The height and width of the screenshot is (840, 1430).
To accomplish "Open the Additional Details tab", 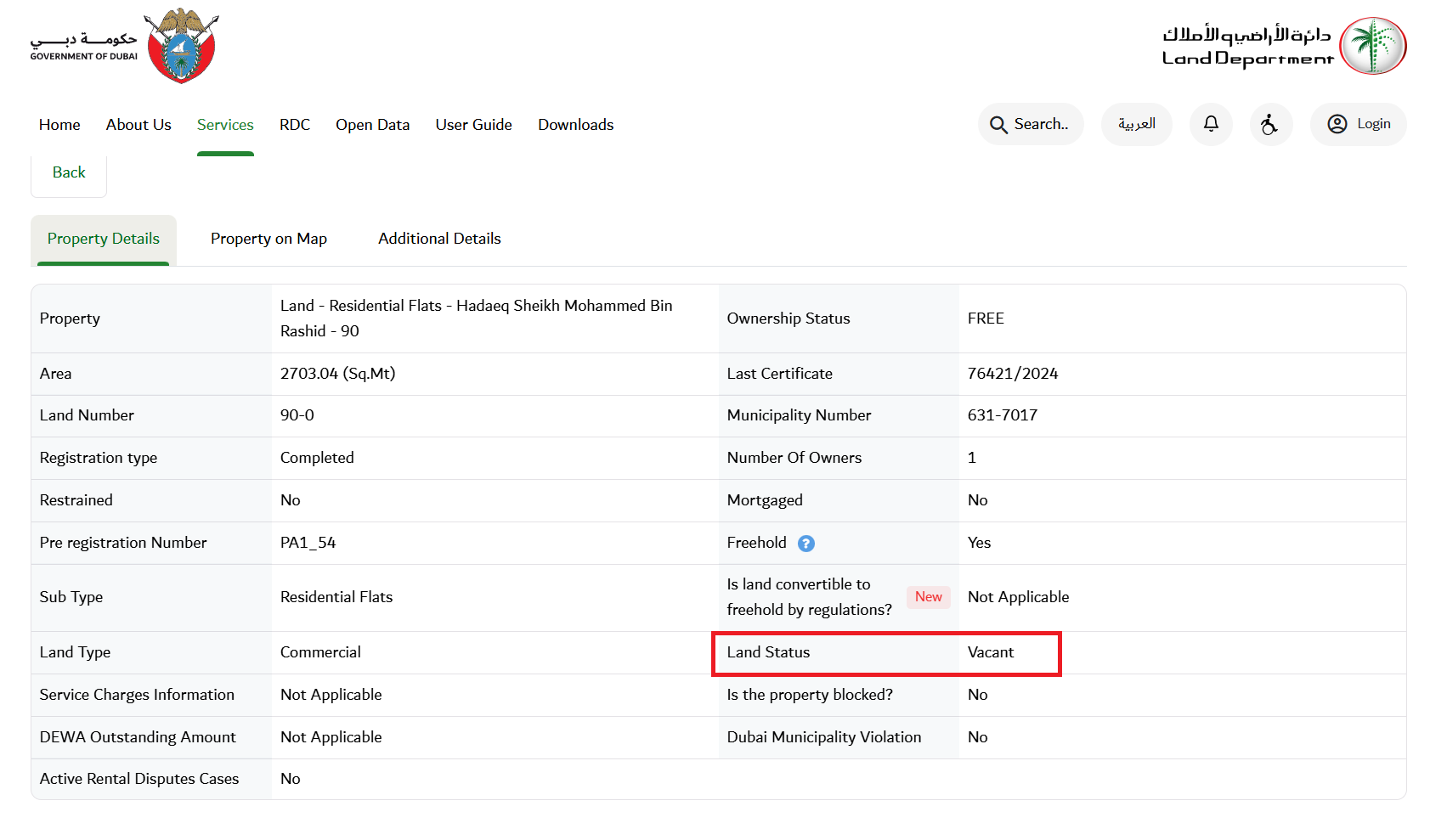I will click(439, 239).
